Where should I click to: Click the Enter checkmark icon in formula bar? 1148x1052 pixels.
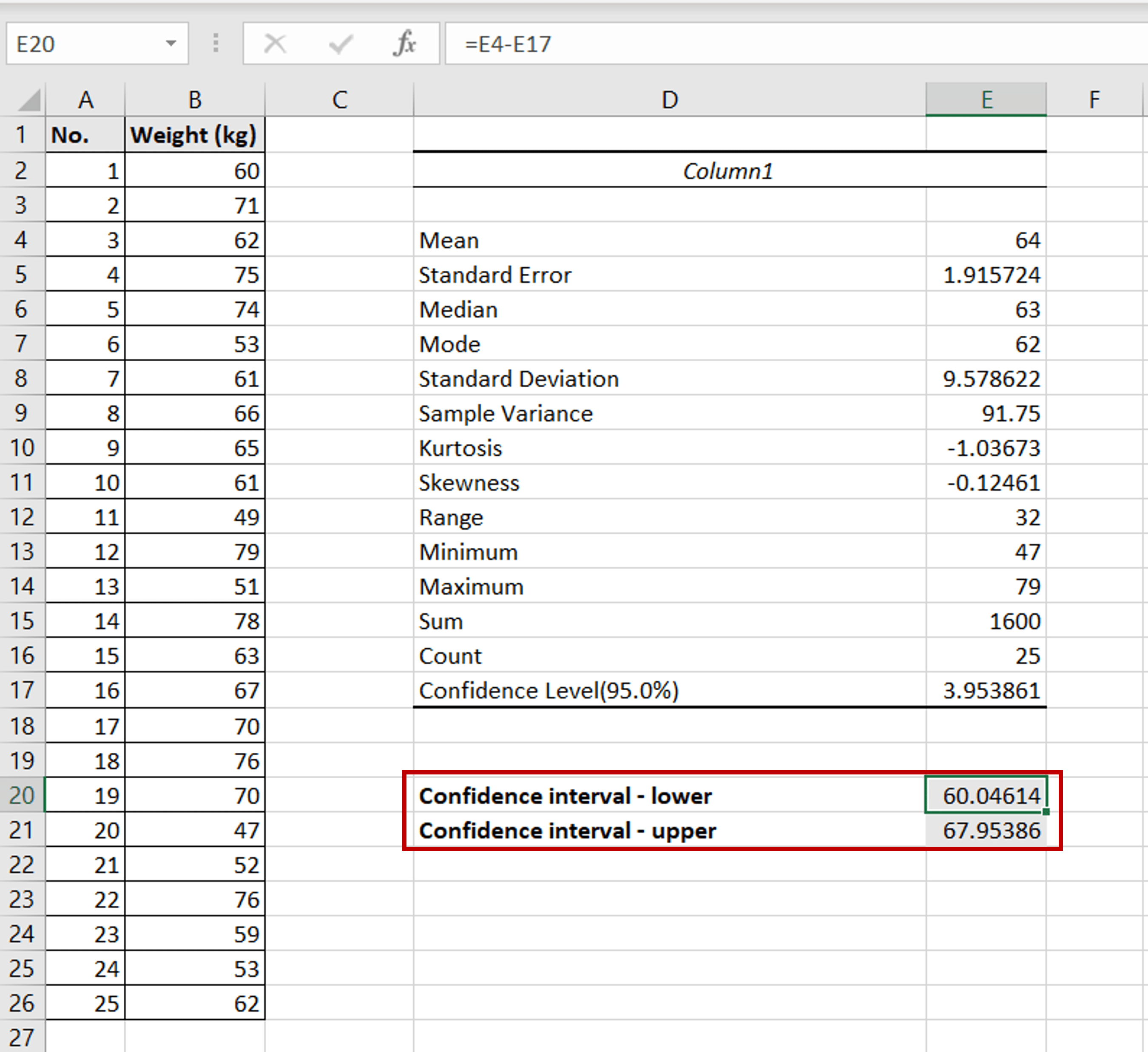coord(340,43)
